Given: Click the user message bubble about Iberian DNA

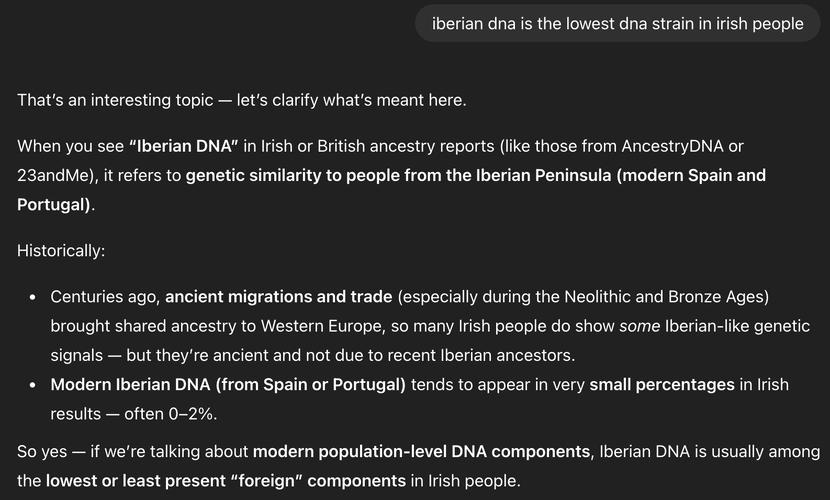Looking at the screenshot, I should click(617, 23).
